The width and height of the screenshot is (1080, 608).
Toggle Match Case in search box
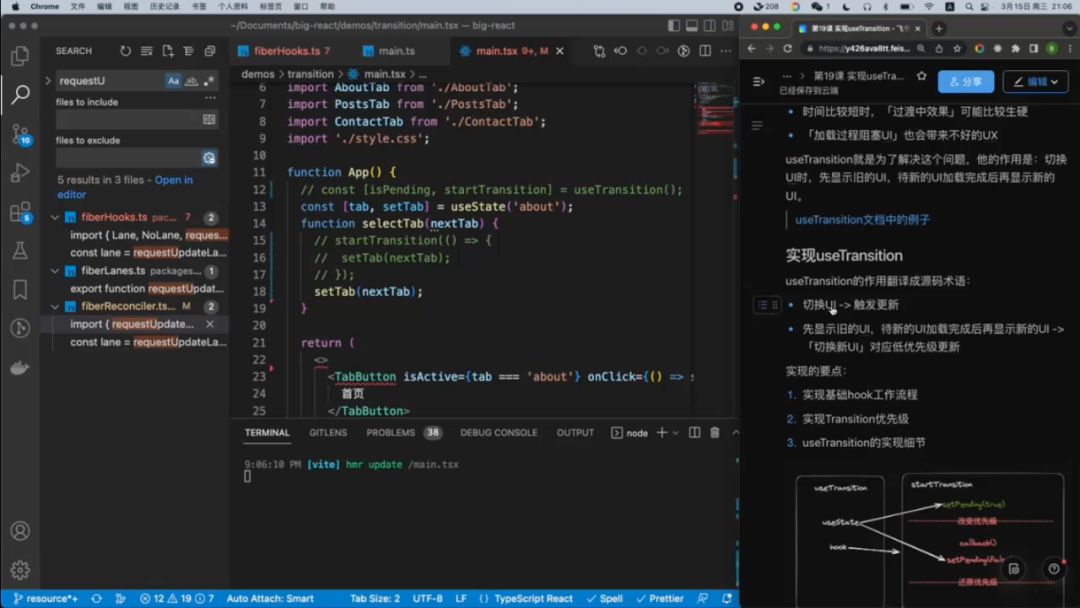tap(174, 81)
